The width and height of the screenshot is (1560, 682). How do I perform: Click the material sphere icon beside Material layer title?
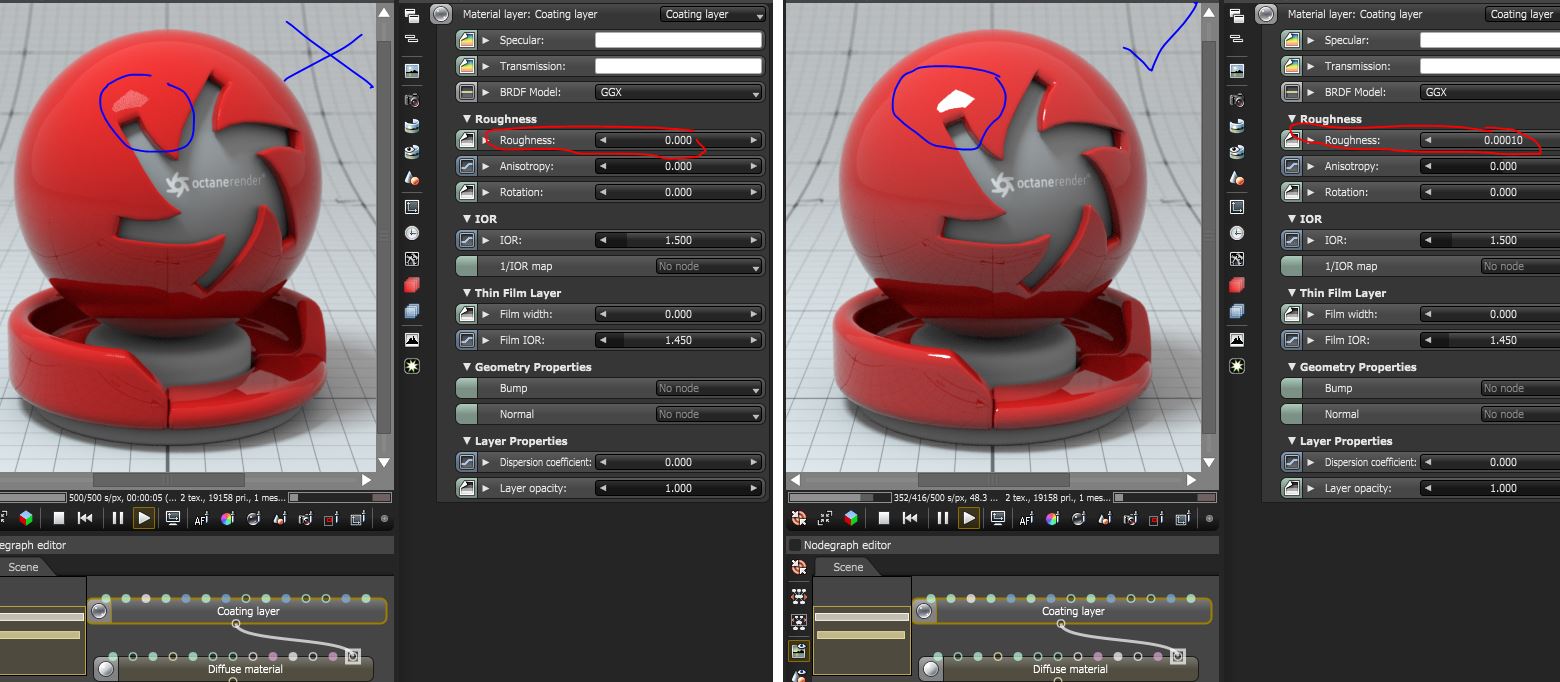pyautogui.click(x=441, y=14)
